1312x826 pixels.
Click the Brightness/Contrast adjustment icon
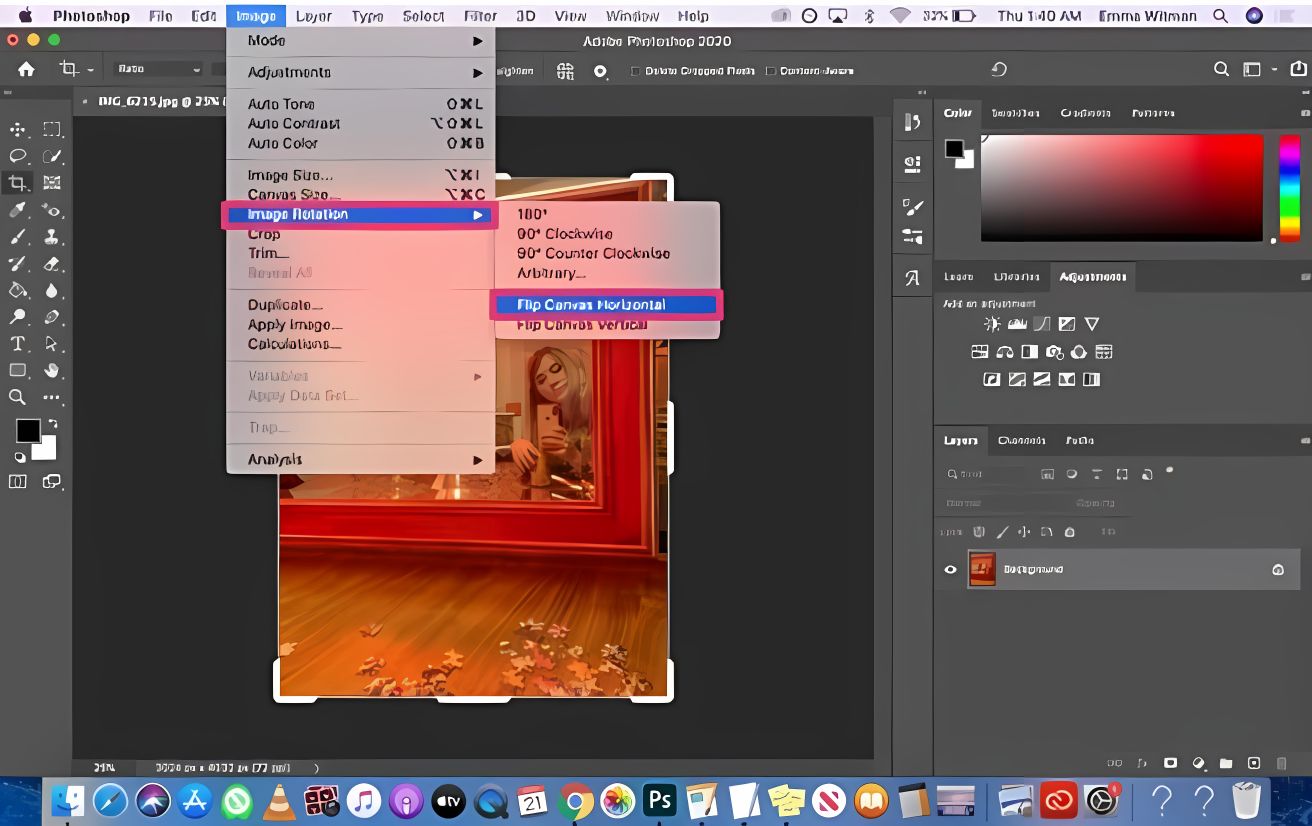pos(991,323)
